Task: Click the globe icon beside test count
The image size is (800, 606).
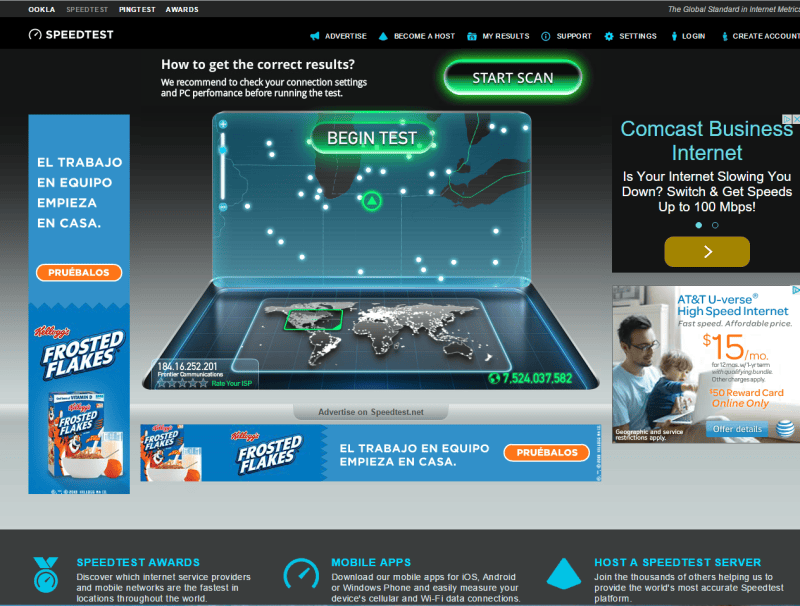Action: (x=493, y=378)
